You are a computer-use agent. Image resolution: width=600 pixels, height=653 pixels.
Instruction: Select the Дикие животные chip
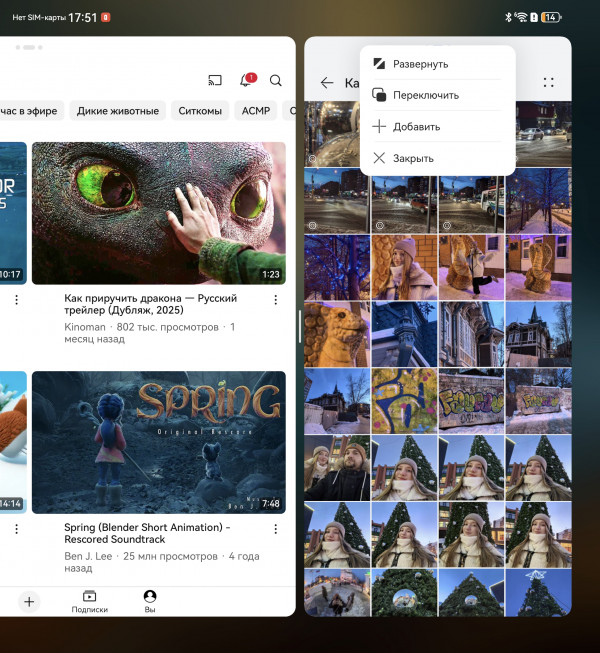click(118, 111)
